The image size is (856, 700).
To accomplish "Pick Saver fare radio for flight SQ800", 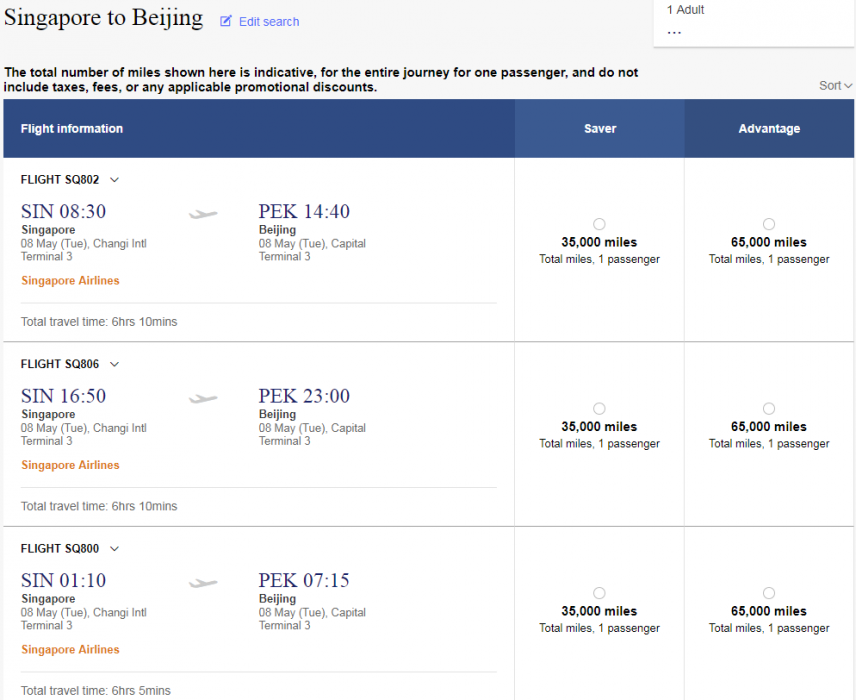I will point(599,593).
